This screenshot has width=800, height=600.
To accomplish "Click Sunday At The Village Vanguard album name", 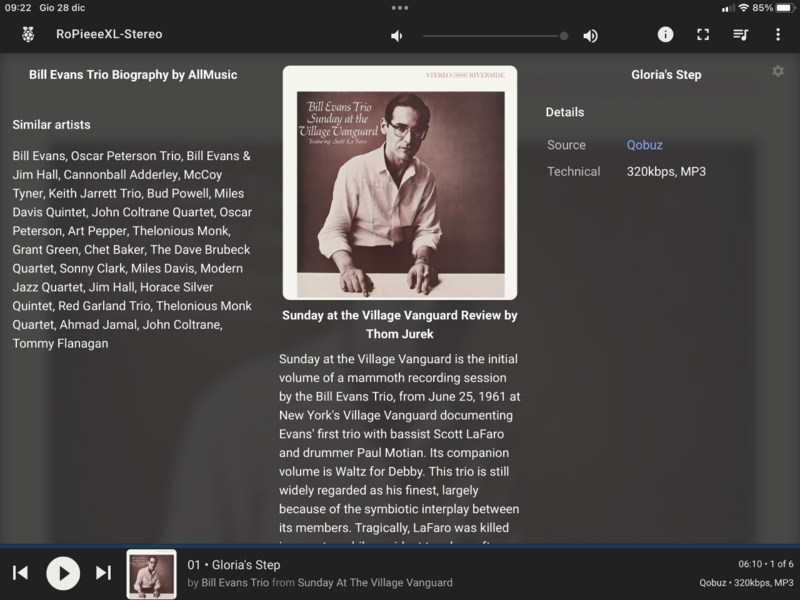I will pos(375,582).
